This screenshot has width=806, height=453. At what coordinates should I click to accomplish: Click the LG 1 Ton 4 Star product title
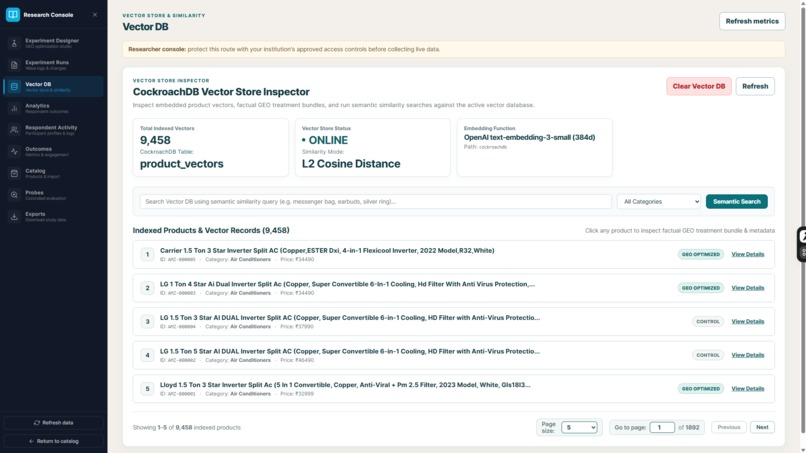click(x=347, y=284)
